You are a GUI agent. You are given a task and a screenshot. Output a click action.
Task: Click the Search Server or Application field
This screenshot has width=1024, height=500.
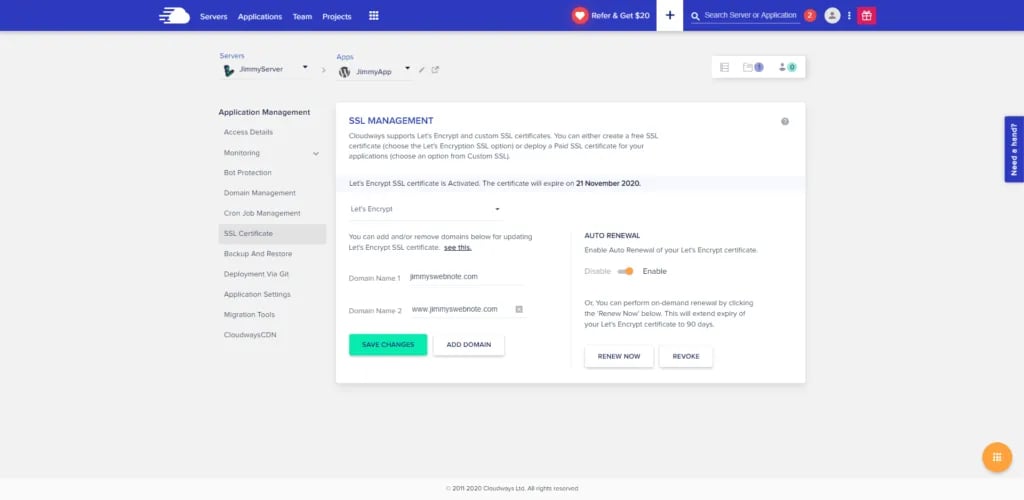(751, 15)
